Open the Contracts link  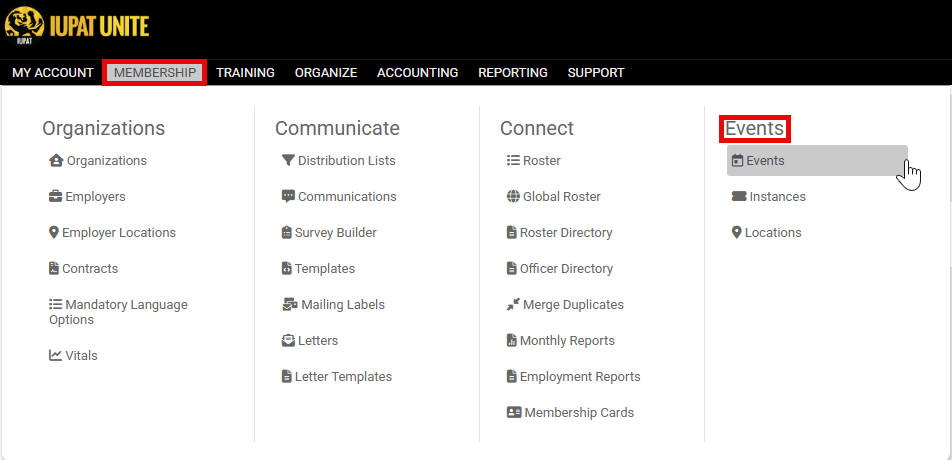pyautogui.click(x=90, y=268)
